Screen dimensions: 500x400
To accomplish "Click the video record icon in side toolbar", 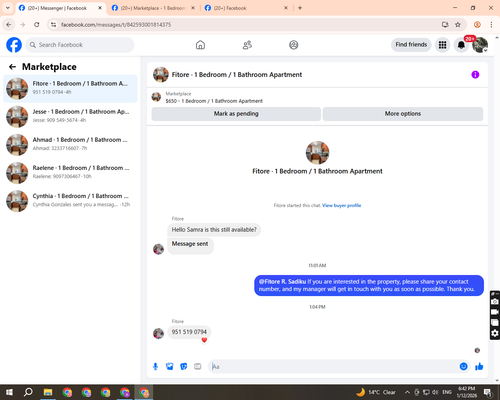I will click(495, 312).
